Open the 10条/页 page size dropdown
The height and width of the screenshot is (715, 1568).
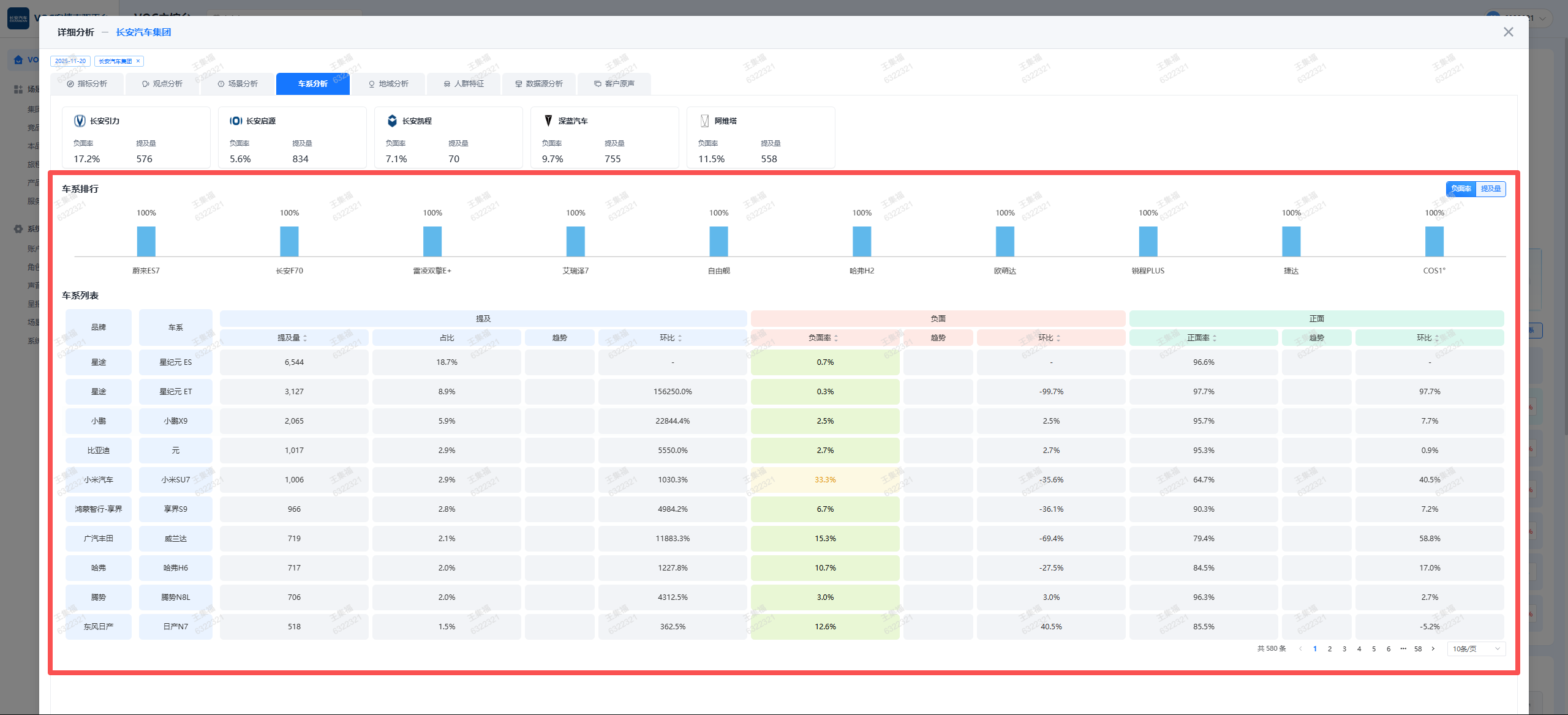click(x=1476, y=649)
